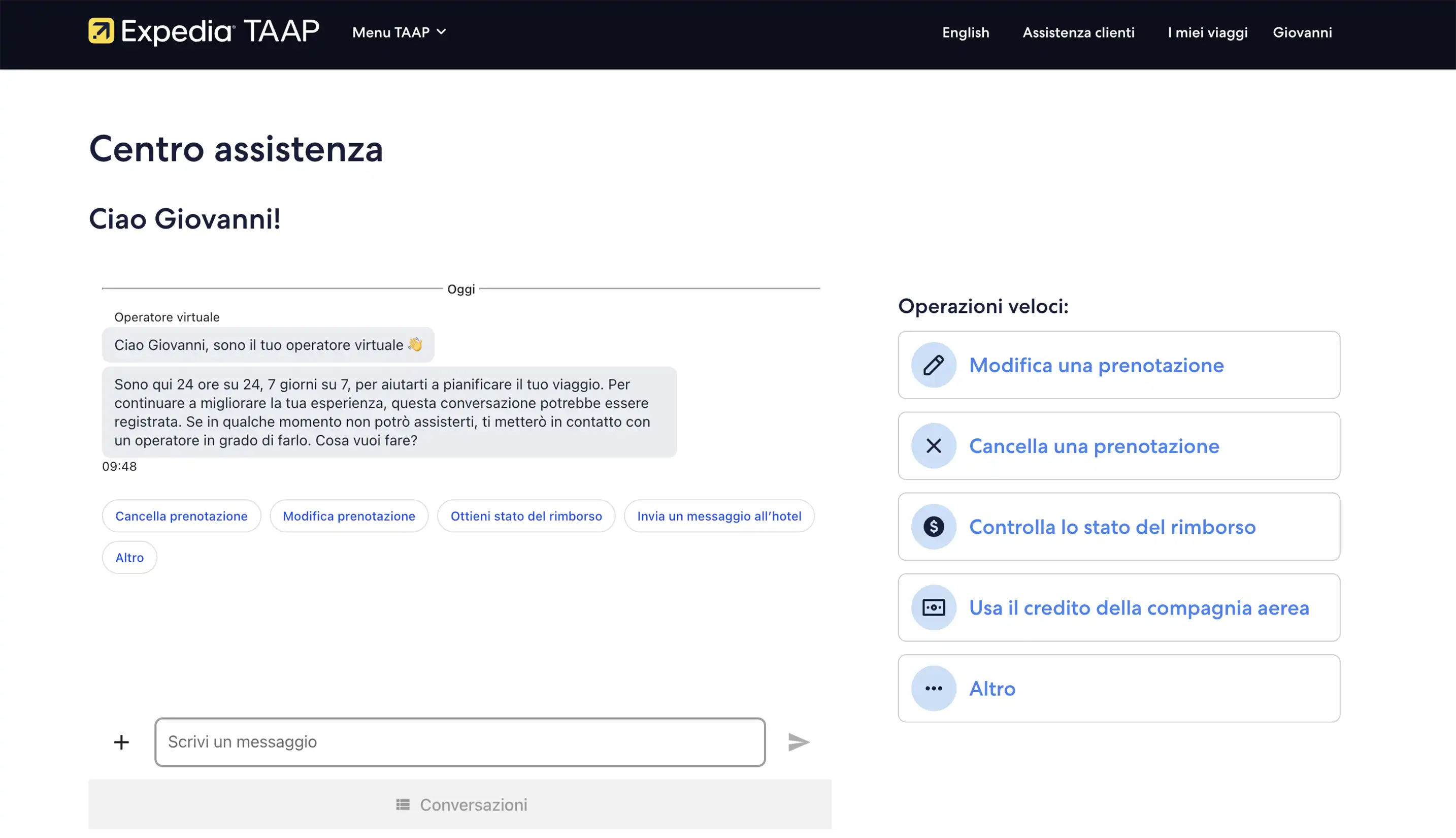This screenshot has height=838, width=1456.
Task: Open Controlla lo stato del rimborso
Action: pyautogui.click(x=1118, y=527)
